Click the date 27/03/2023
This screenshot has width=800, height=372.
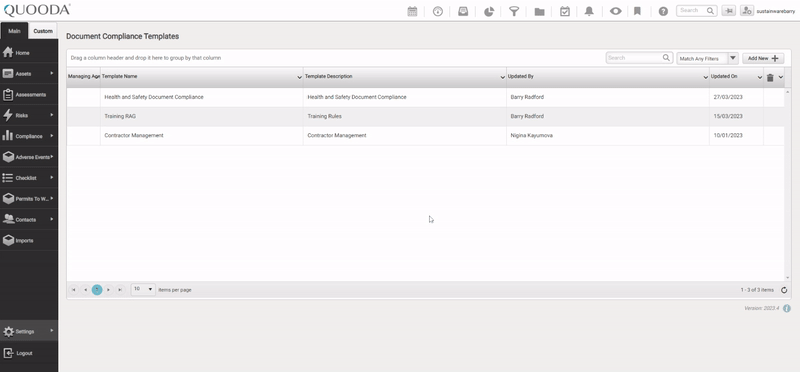click(x=728, y=97)
